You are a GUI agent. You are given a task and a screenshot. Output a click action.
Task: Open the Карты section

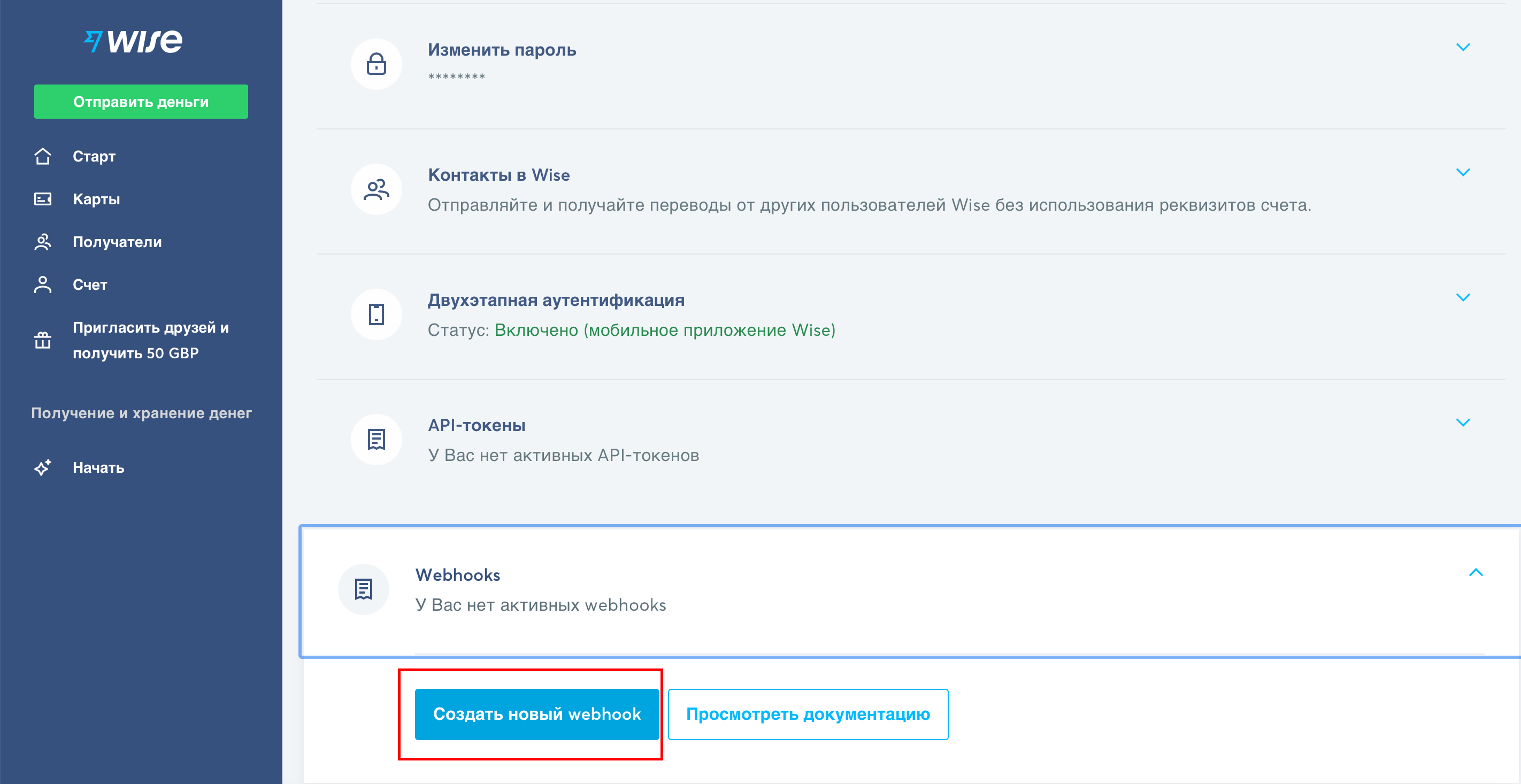(x=96, y=199)
